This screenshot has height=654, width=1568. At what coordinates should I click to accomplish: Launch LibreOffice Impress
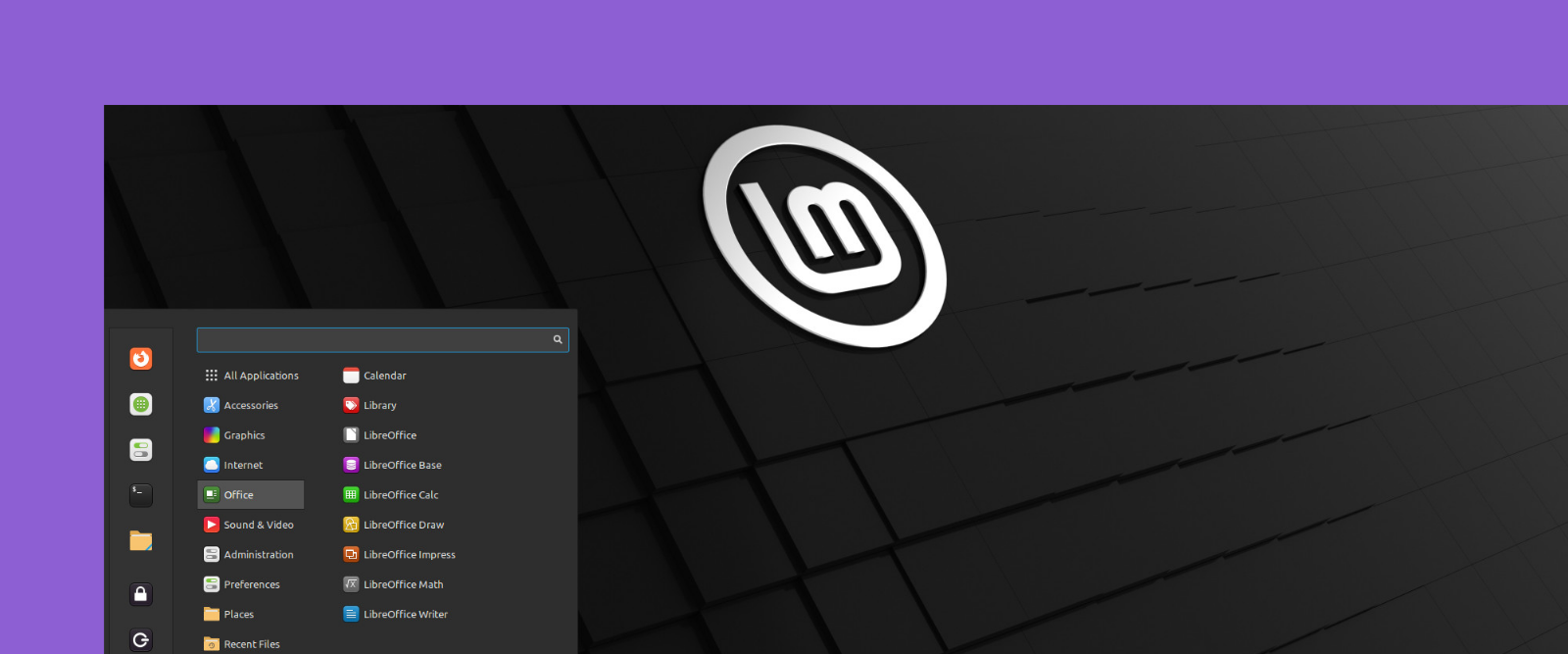[x=399, y=555]
